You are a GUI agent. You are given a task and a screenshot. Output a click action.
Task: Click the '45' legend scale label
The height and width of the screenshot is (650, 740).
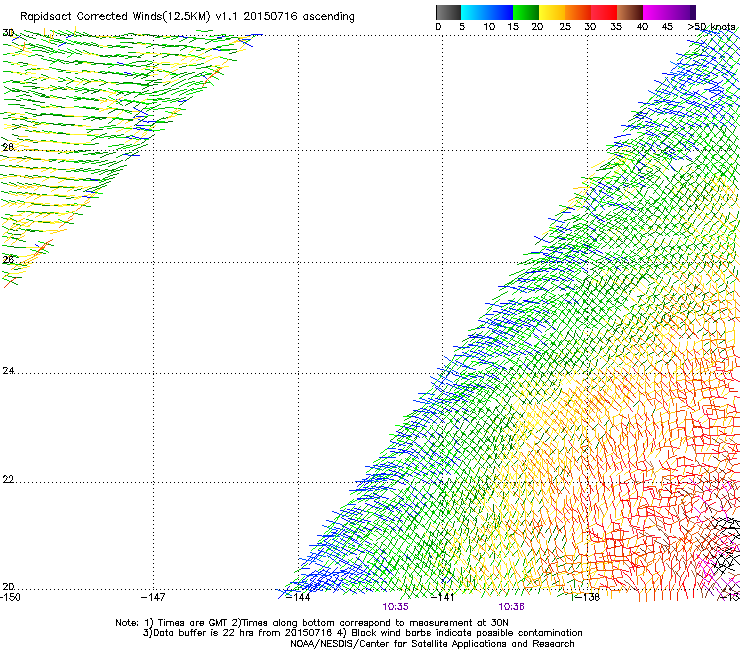pyautogui.click(x=667, y=27)
